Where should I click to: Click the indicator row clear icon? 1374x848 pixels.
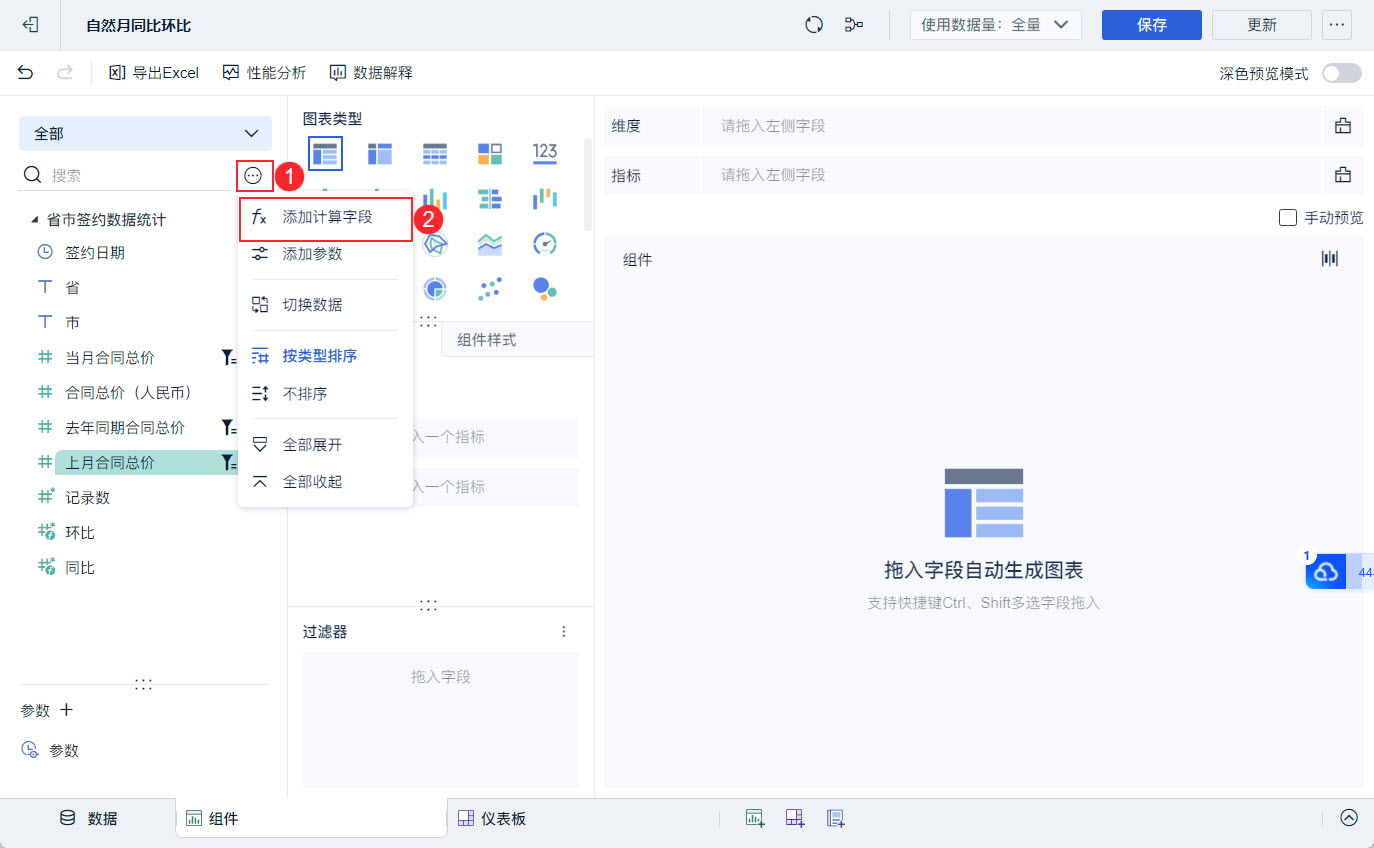(1342, 175)
